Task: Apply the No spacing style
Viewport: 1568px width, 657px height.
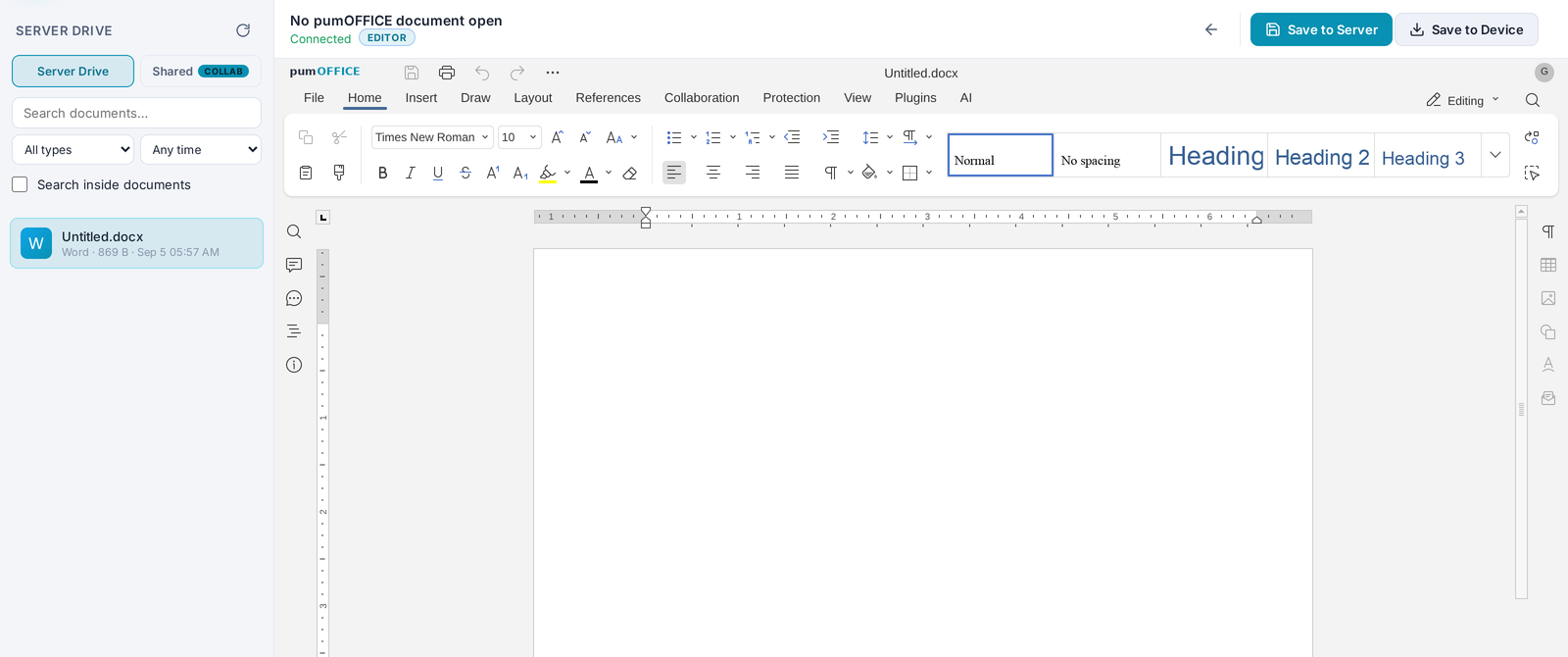Action: (1107, 155)
